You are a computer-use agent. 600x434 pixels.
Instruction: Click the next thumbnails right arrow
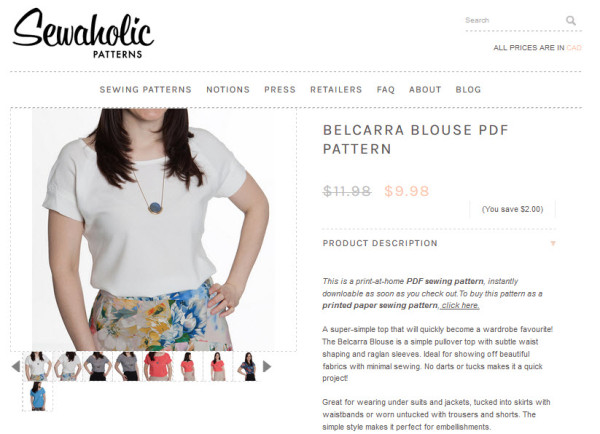click(267, 366)
